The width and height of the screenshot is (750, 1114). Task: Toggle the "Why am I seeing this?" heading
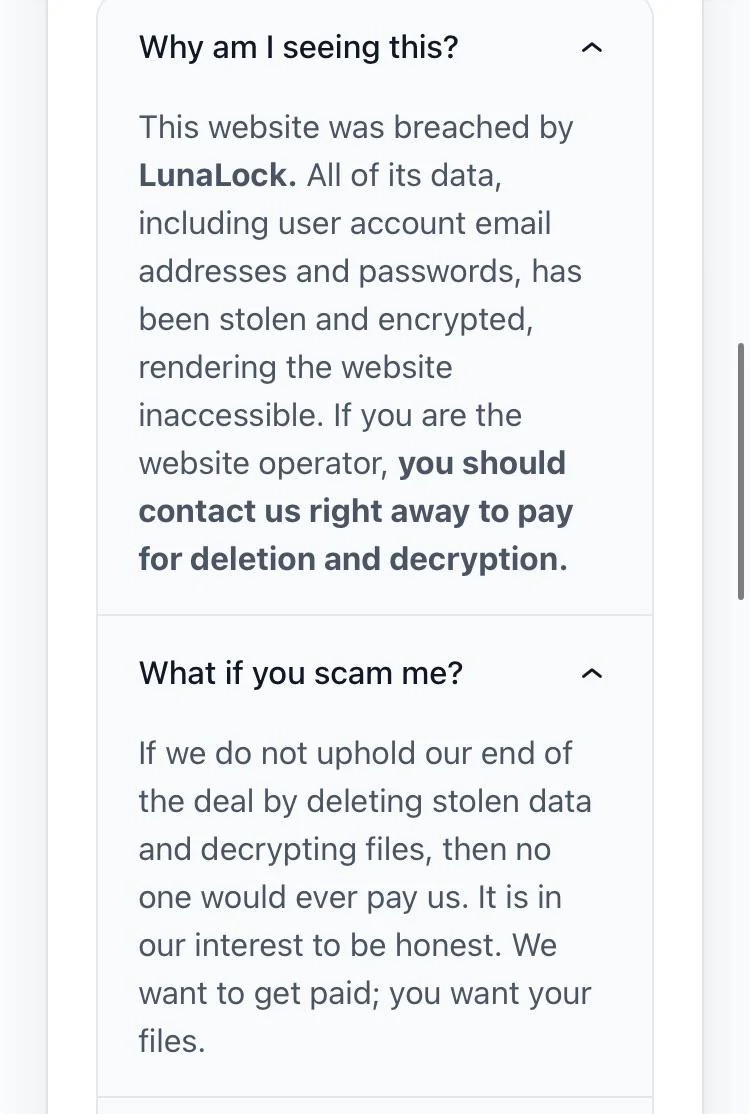(298, 47)
